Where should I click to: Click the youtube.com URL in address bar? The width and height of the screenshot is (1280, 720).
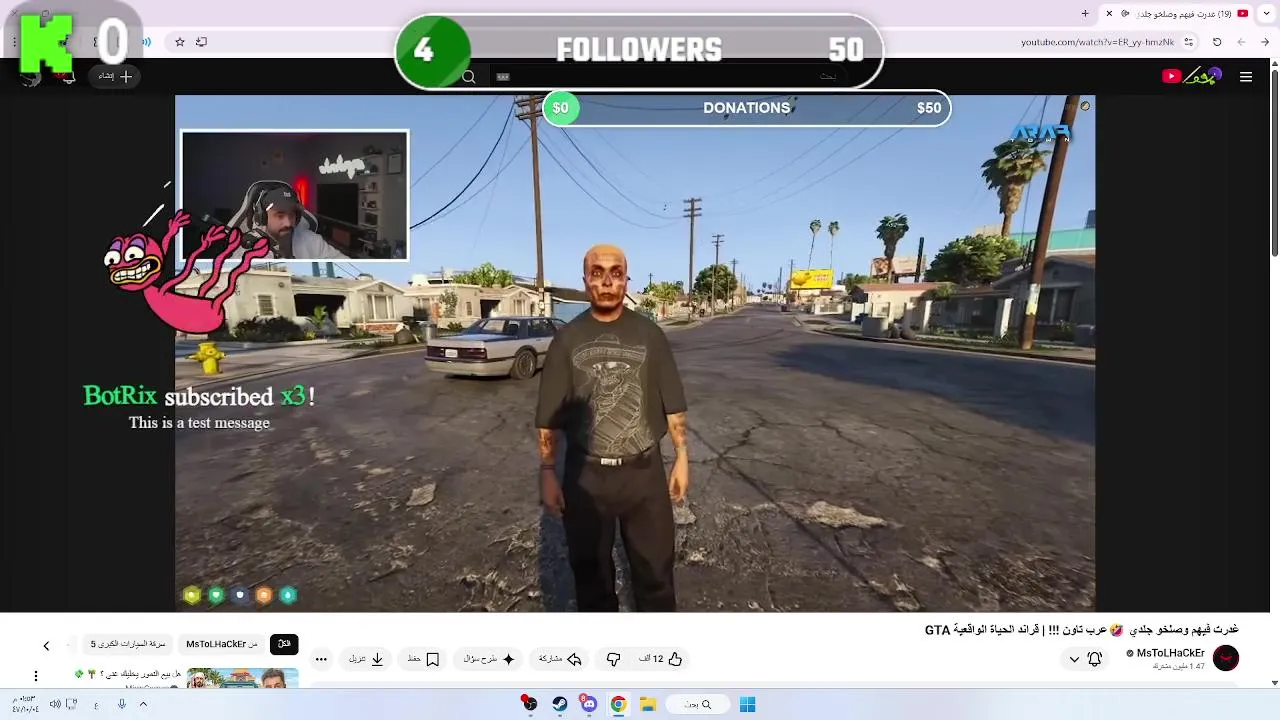[1097, 42]
